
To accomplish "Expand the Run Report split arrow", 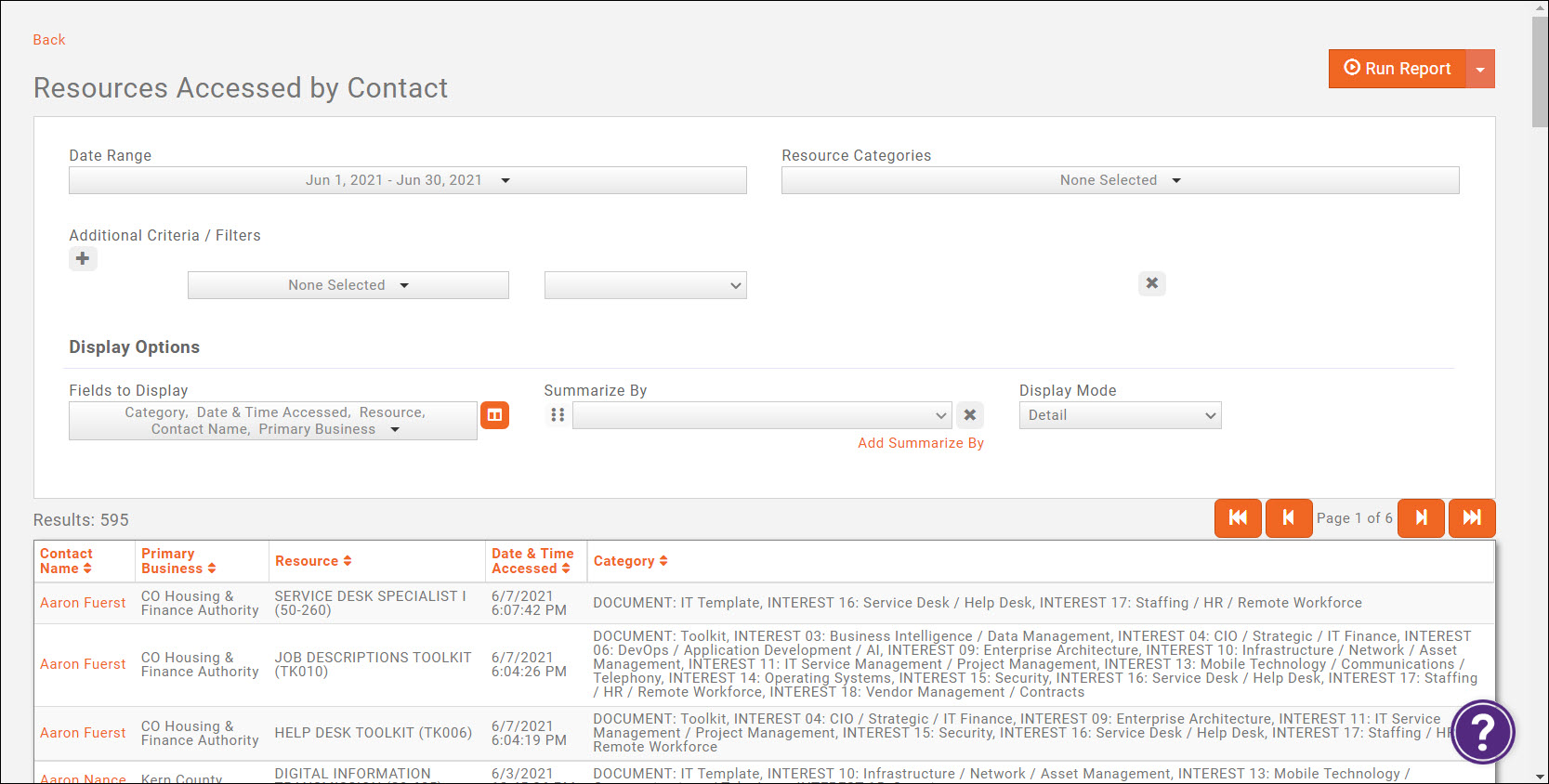I will 1480,70.
